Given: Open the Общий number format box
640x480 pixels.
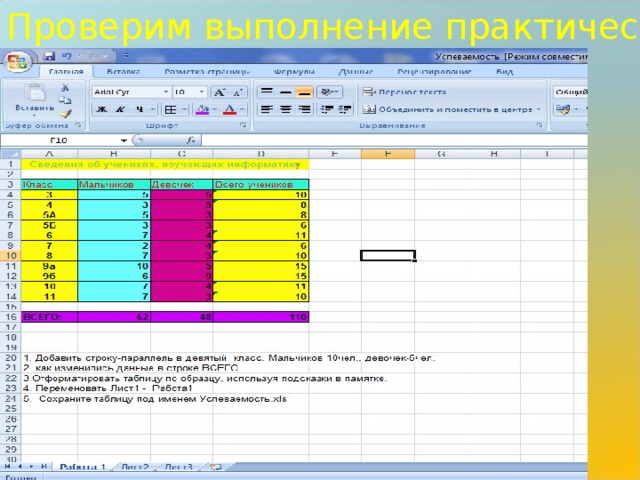Looking at the screenshot, I should coord(571,92).
